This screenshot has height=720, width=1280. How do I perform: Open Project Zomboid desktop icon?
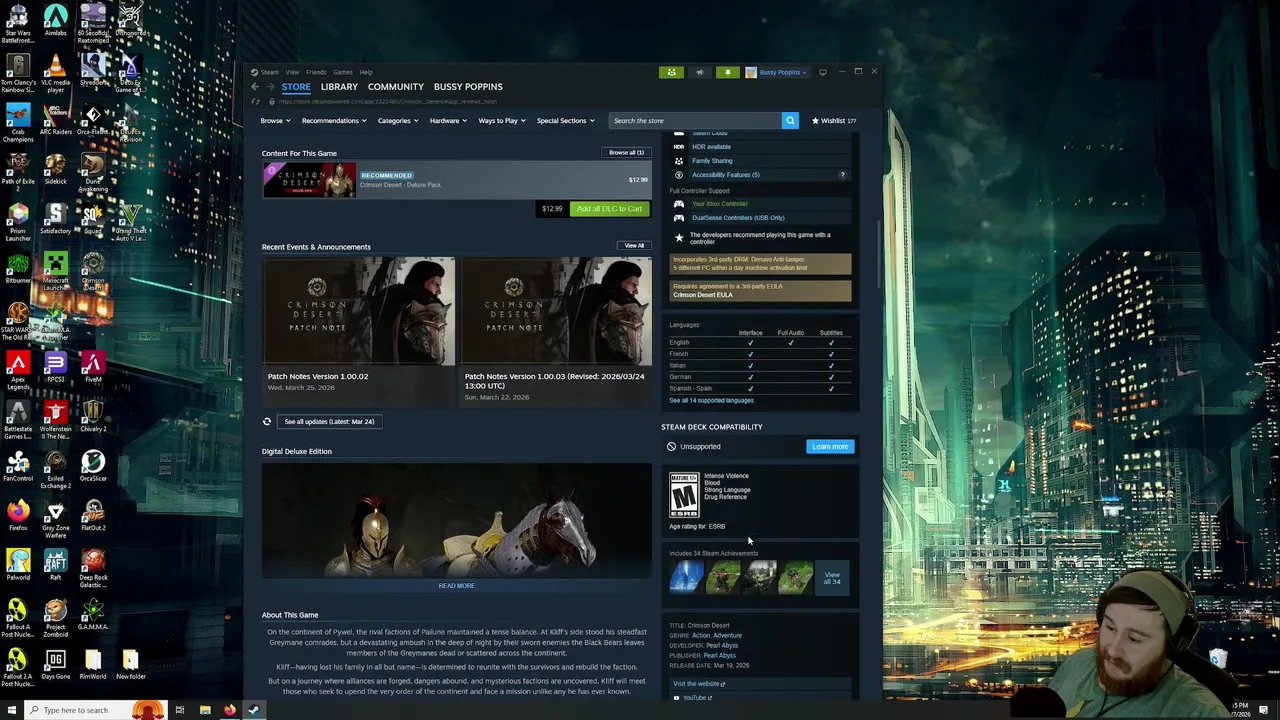click(x=55, y=618)
